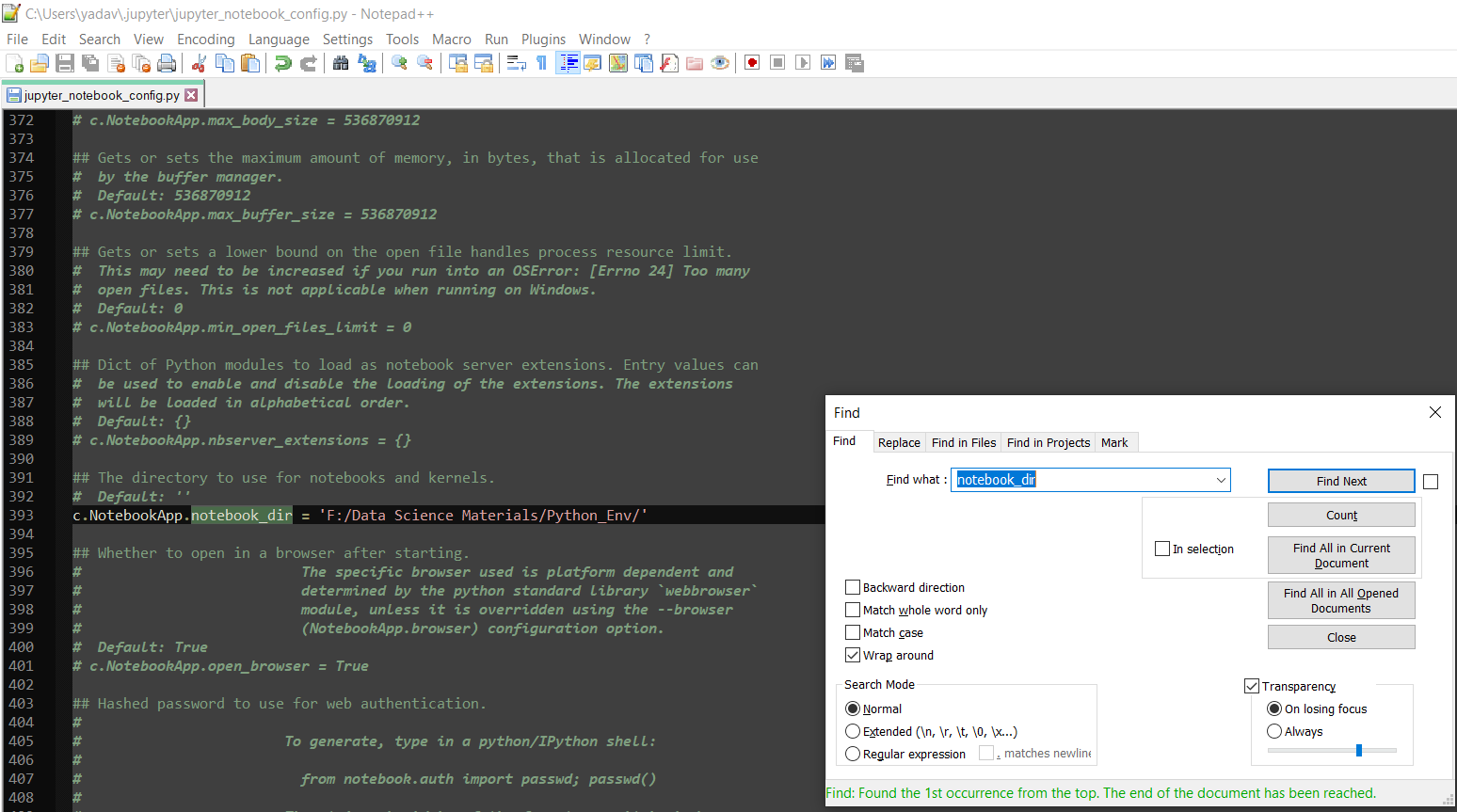Image resolution: width=1457 pixels, height=812 pixels.
Task: Undo the last edit using the toolbar
Action: (282, 63)
